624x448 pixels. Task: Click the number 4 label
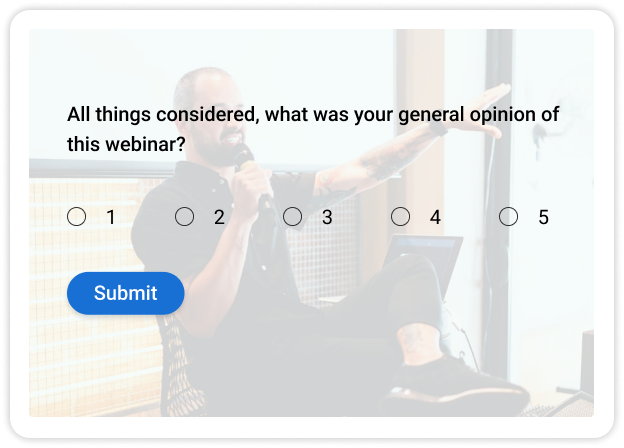[x=435, y=217]
